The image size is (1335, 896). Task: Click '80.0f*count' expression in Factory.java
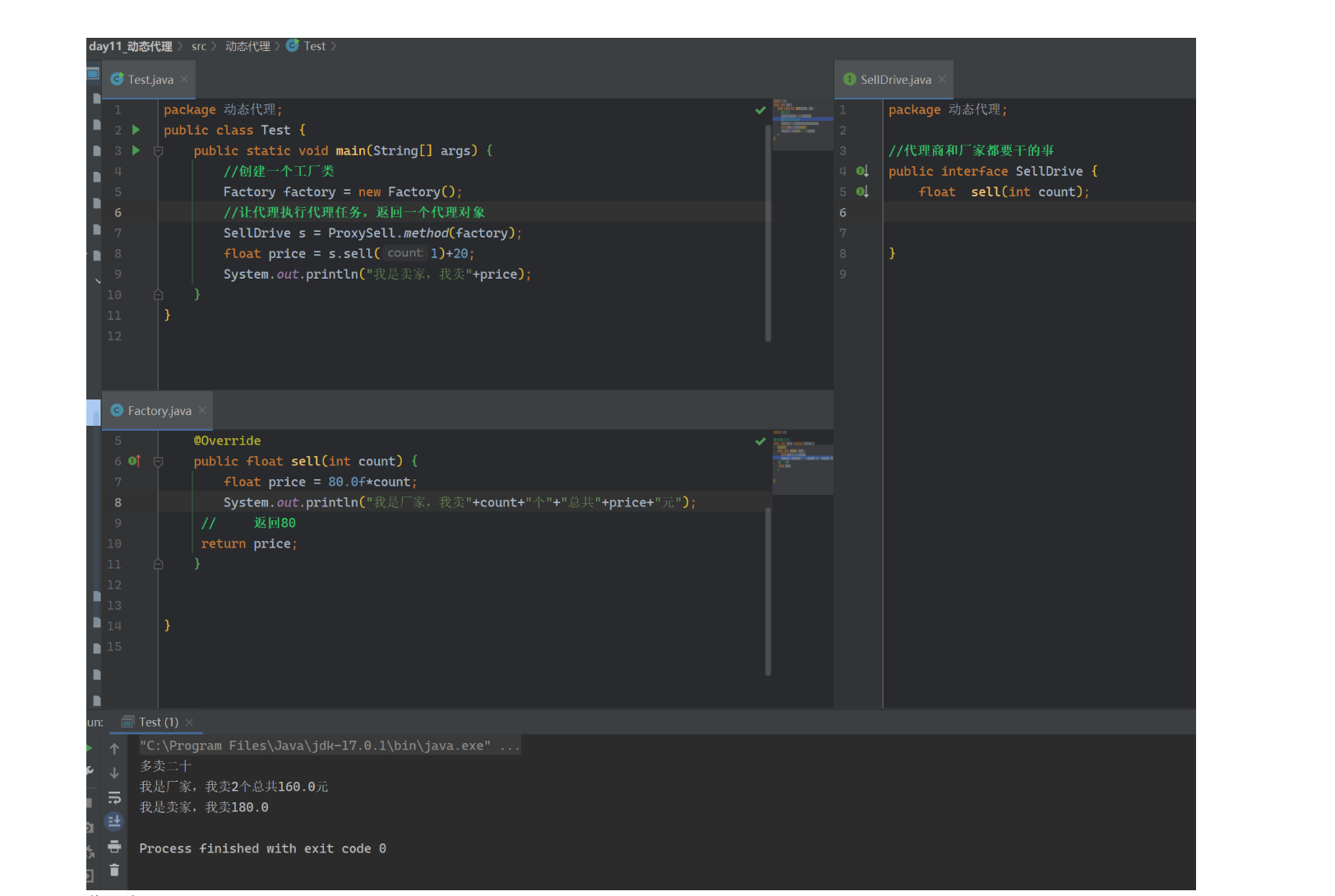click(x=369, y=482)
